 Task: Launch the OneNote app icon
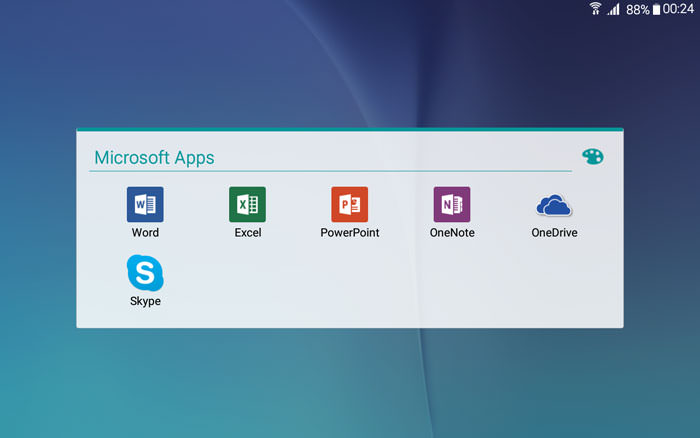[x=451, y=204]
